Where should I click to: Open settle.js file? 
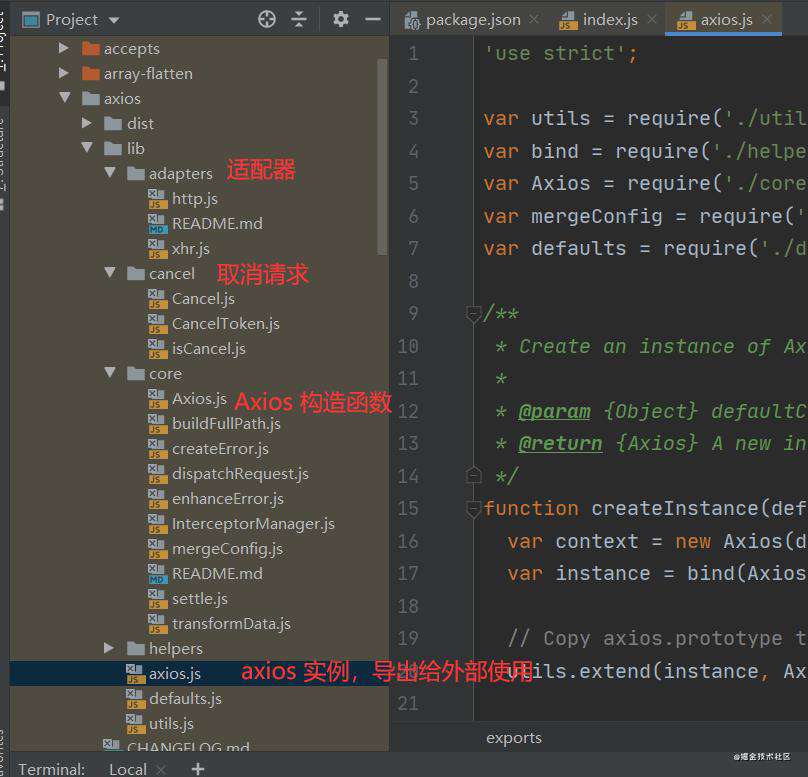click(199, 599)
